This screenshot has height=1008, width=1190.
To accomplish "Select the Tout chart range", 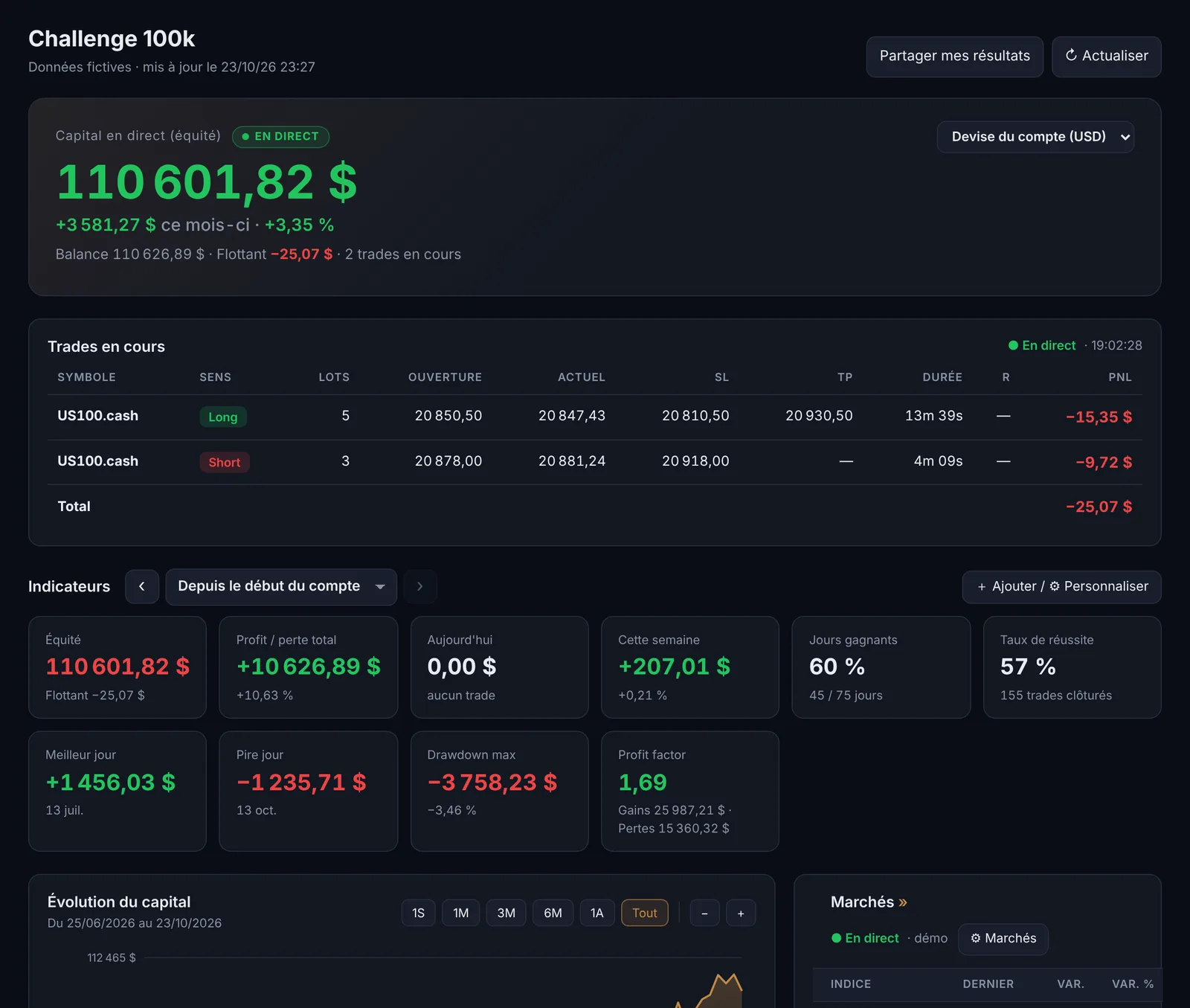I will tap(645, 913).
